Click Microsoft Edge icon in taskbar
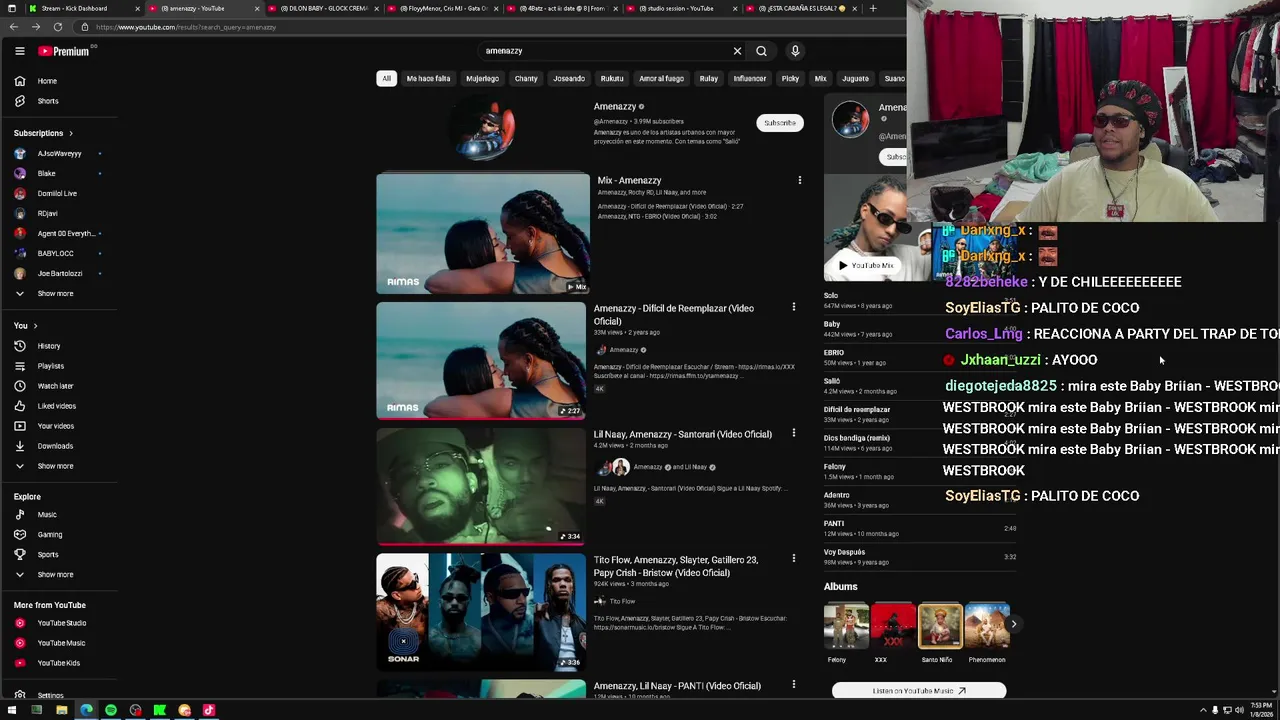This screenshot has width=1280, height=720. (86, 710)
